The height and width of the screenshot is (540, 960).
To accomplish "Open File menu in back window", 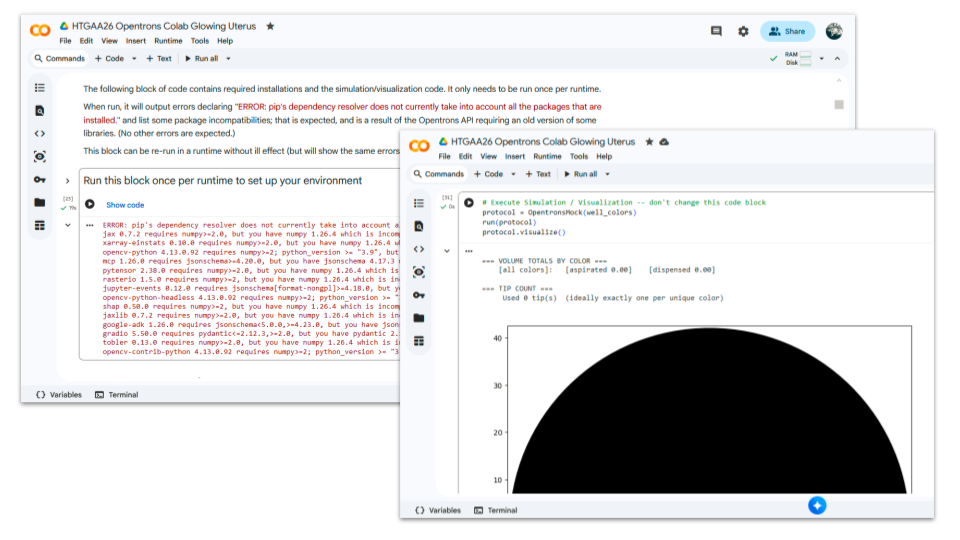I will point(66,41).
